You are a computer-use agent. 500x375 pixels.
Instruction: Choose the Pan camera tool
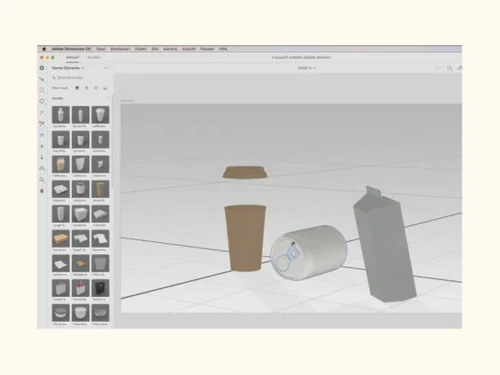click(x=42, y=146)
